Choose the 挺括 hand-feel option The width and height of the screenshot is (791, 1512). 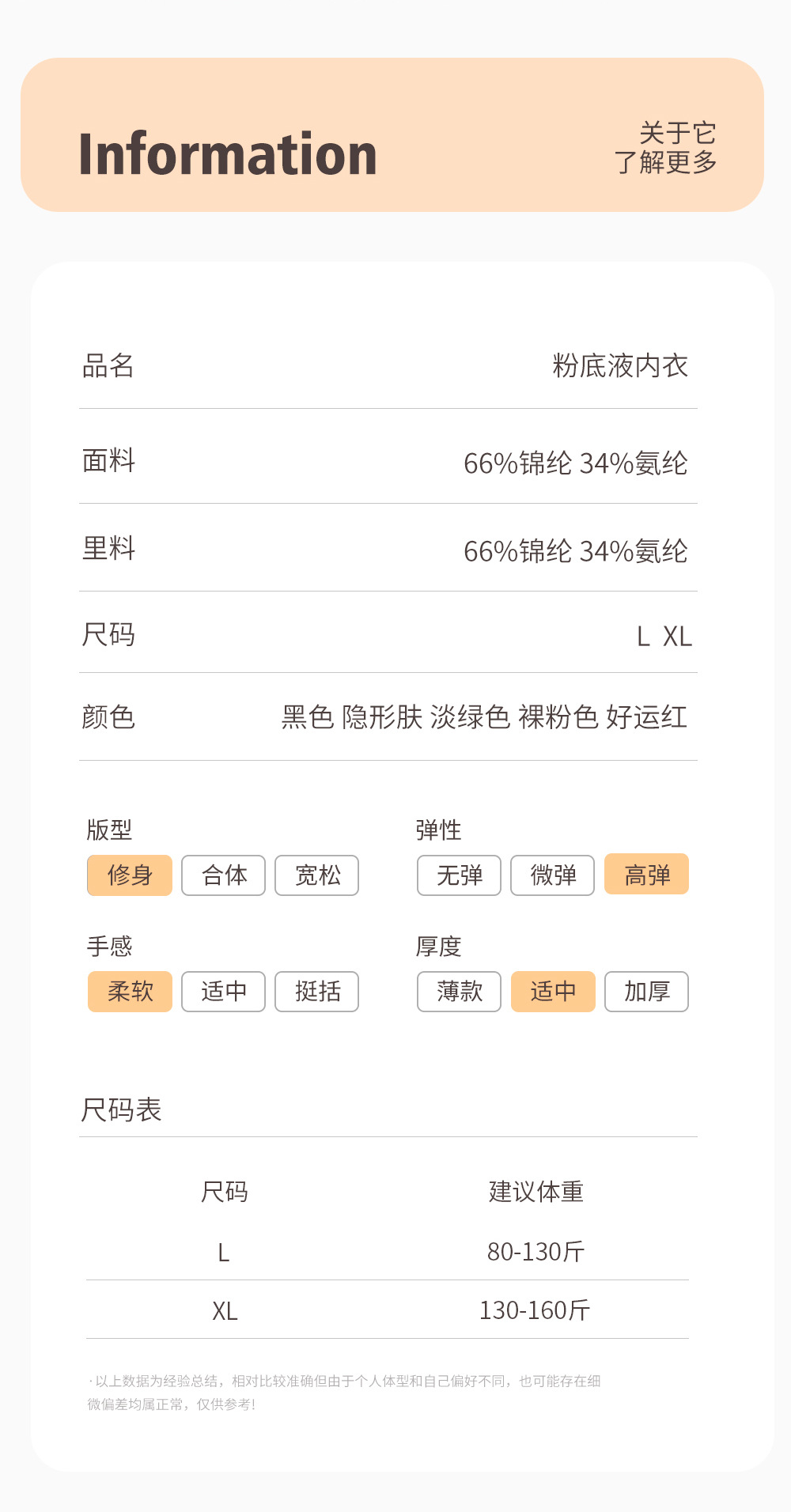click(316, 992)
